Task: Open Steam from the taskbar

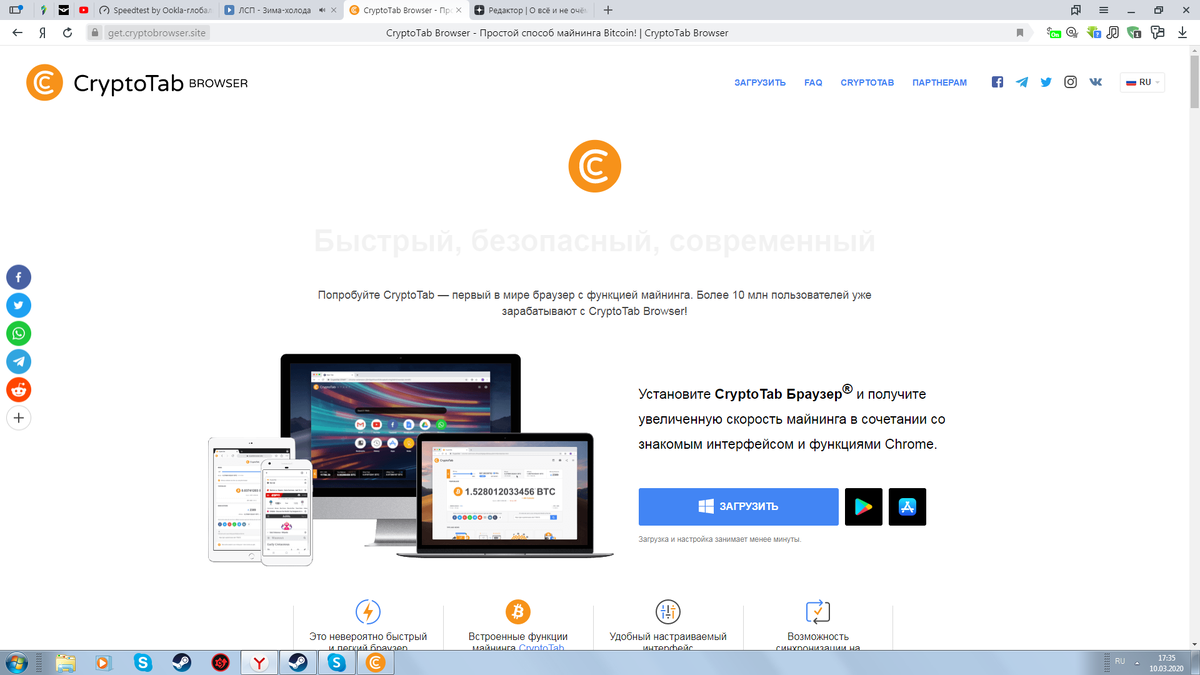Action: pos(182,662)
